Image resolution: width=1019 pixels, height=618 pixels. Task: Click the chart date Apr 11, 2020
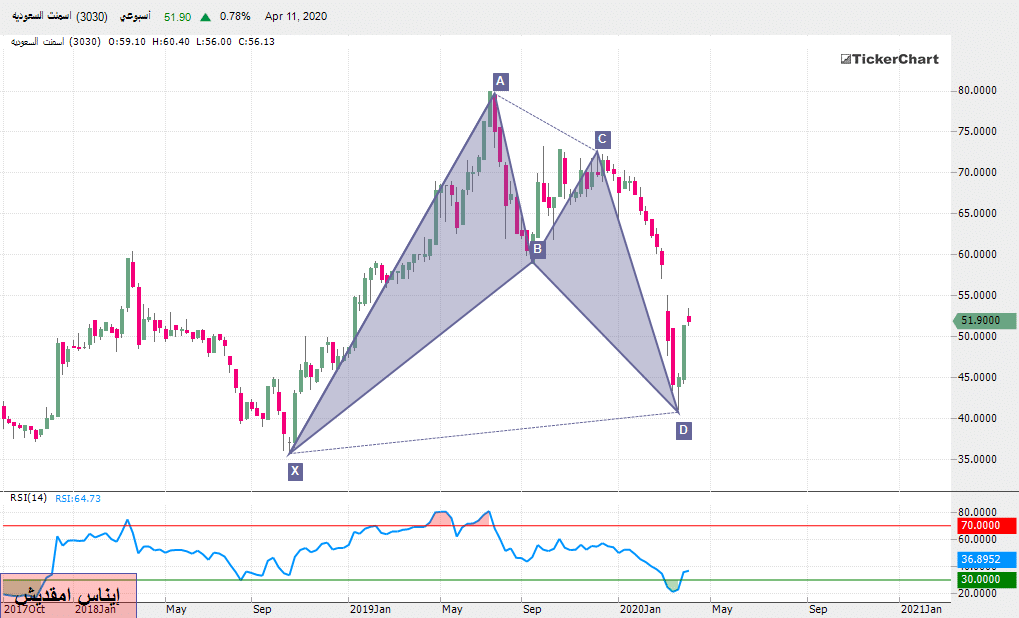pyautogui.click(x=295, y=17)
